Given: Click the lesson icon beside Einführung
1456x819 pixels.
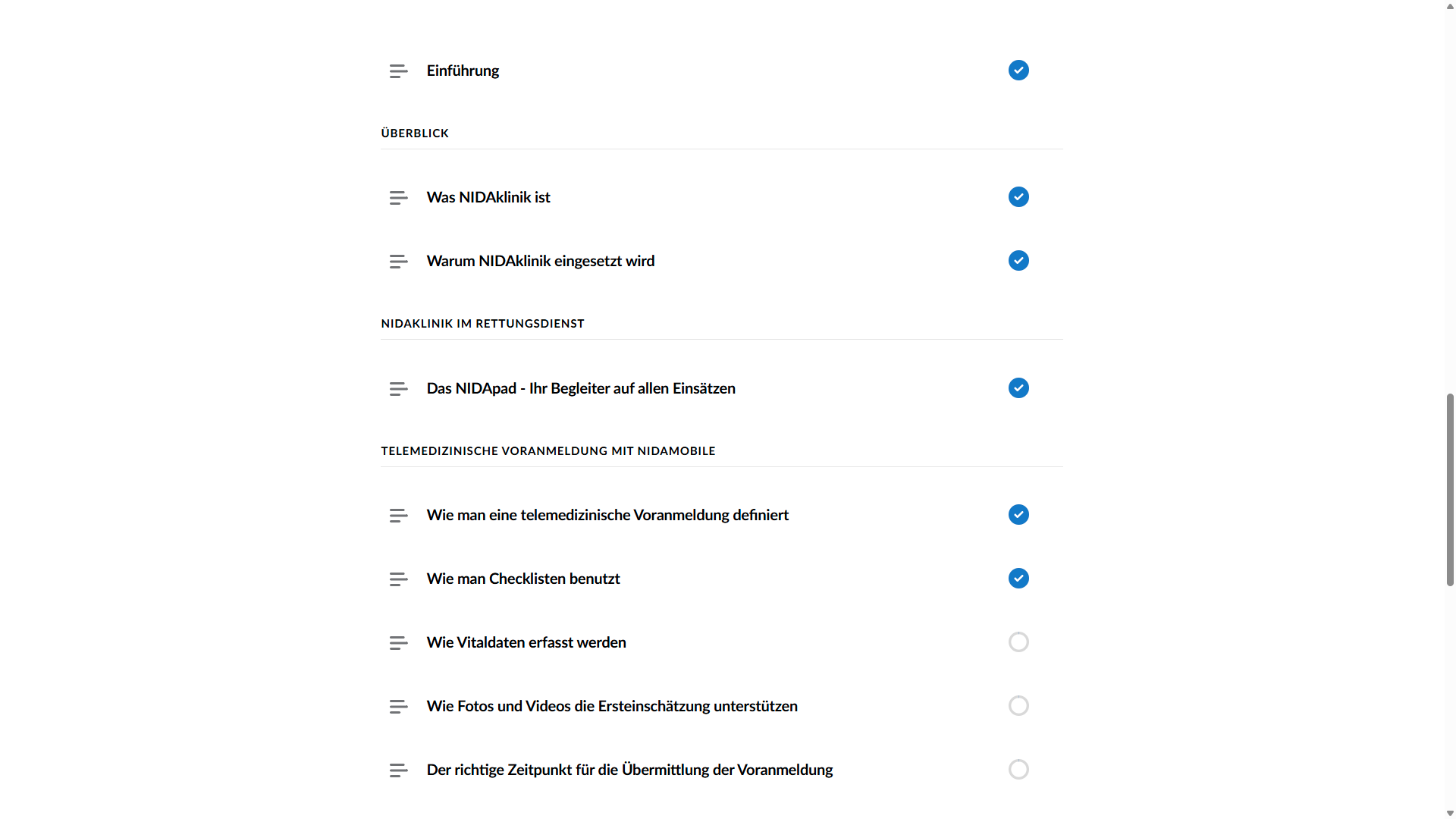Looking at the screenshot, I should (x=399, y=71).
